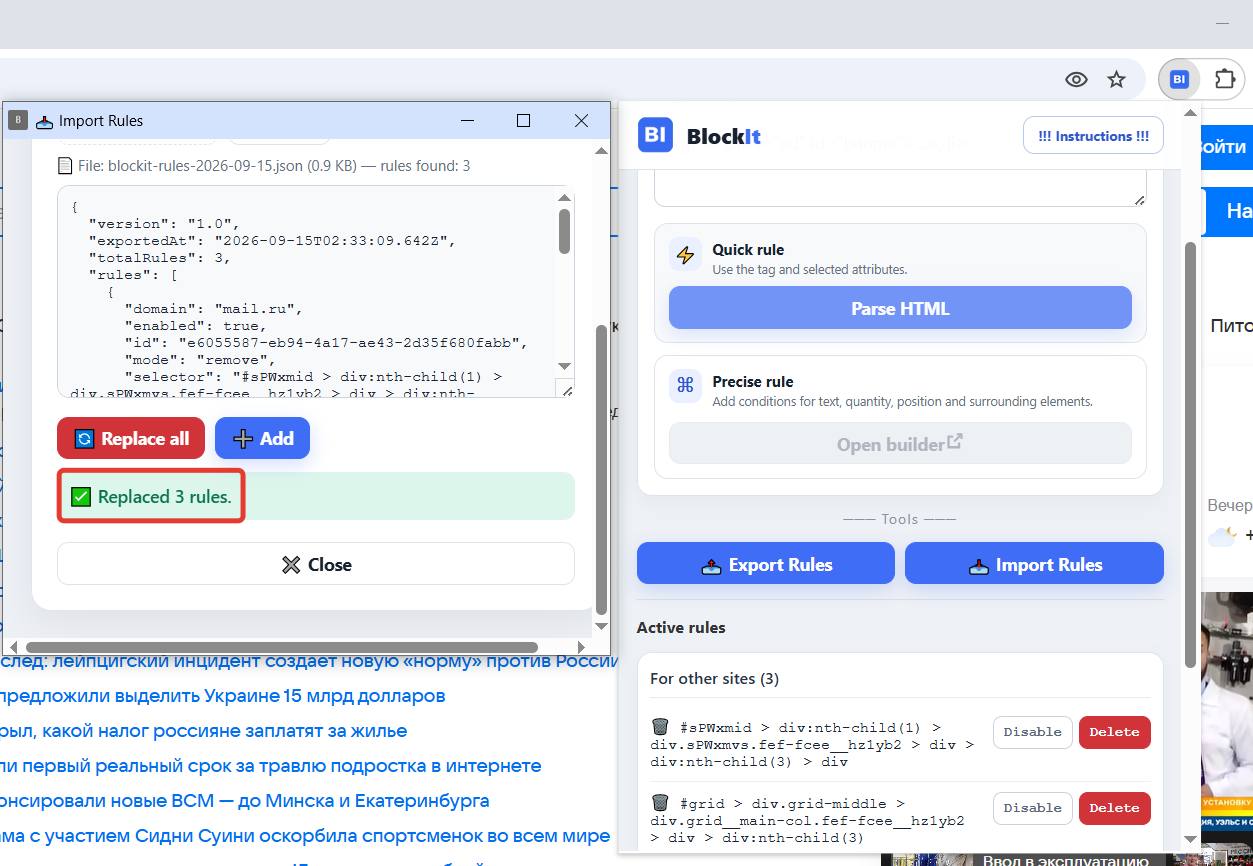
Task: Click the BI logo in the BlockIt popup header
Action: coord(657,136)
